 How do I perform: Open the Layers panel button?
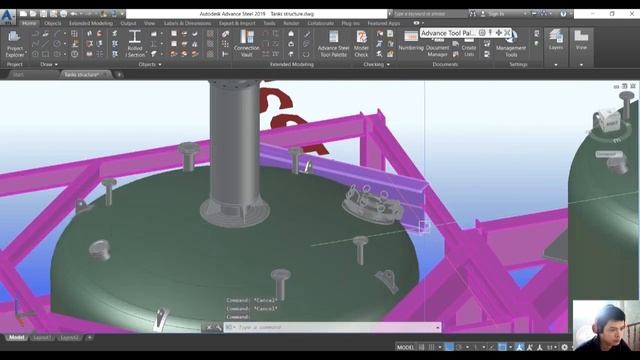pyautogui.click(x=556, y=40)
